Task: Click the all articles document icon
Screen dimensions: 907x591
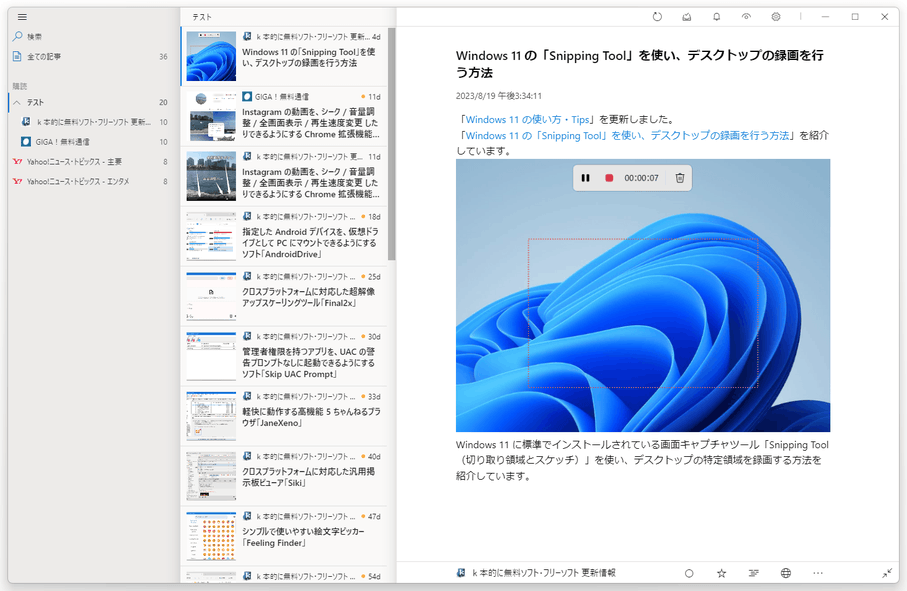Action: (17, 57)
